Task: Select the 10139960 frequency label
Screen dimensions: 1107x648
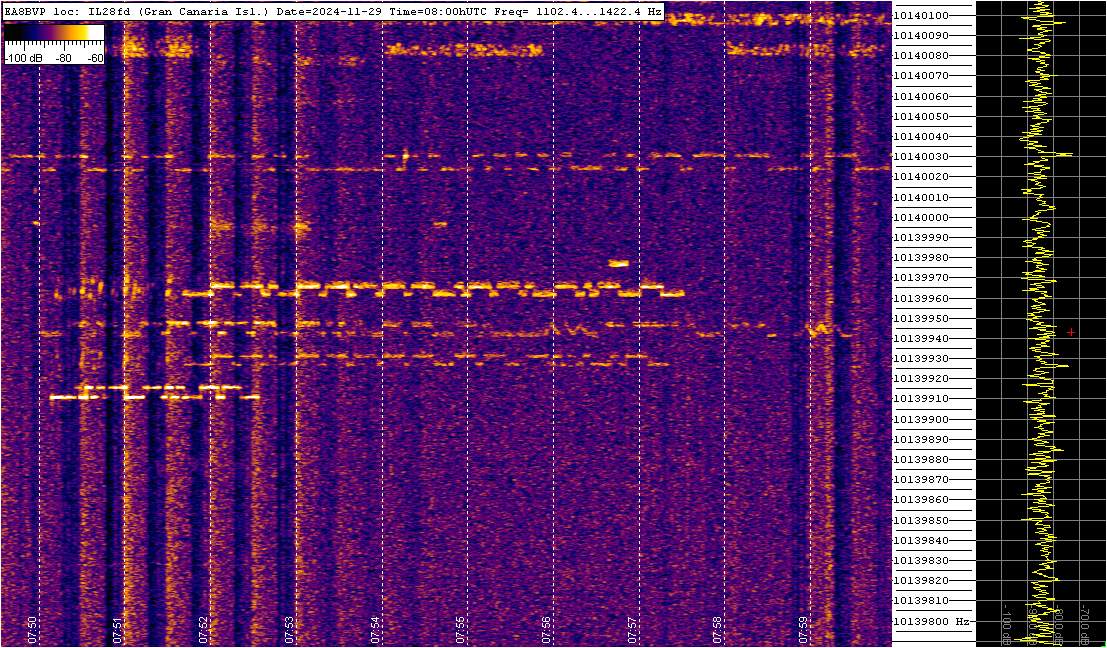Action: click(921, 298)
